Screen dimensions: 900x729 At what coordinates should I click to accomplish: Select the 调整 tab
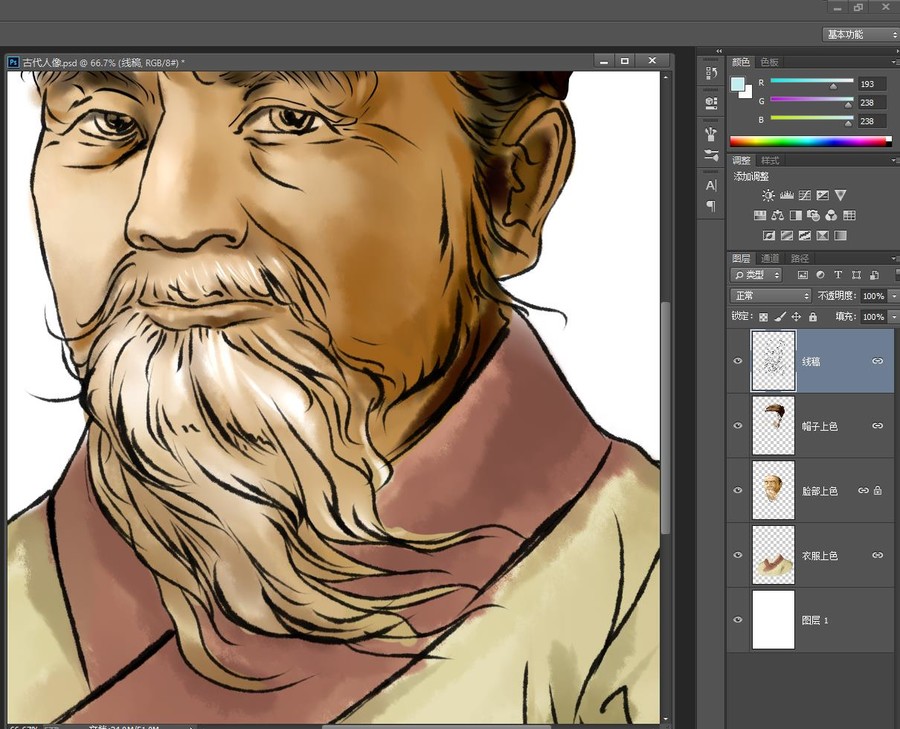click(740, 160)
